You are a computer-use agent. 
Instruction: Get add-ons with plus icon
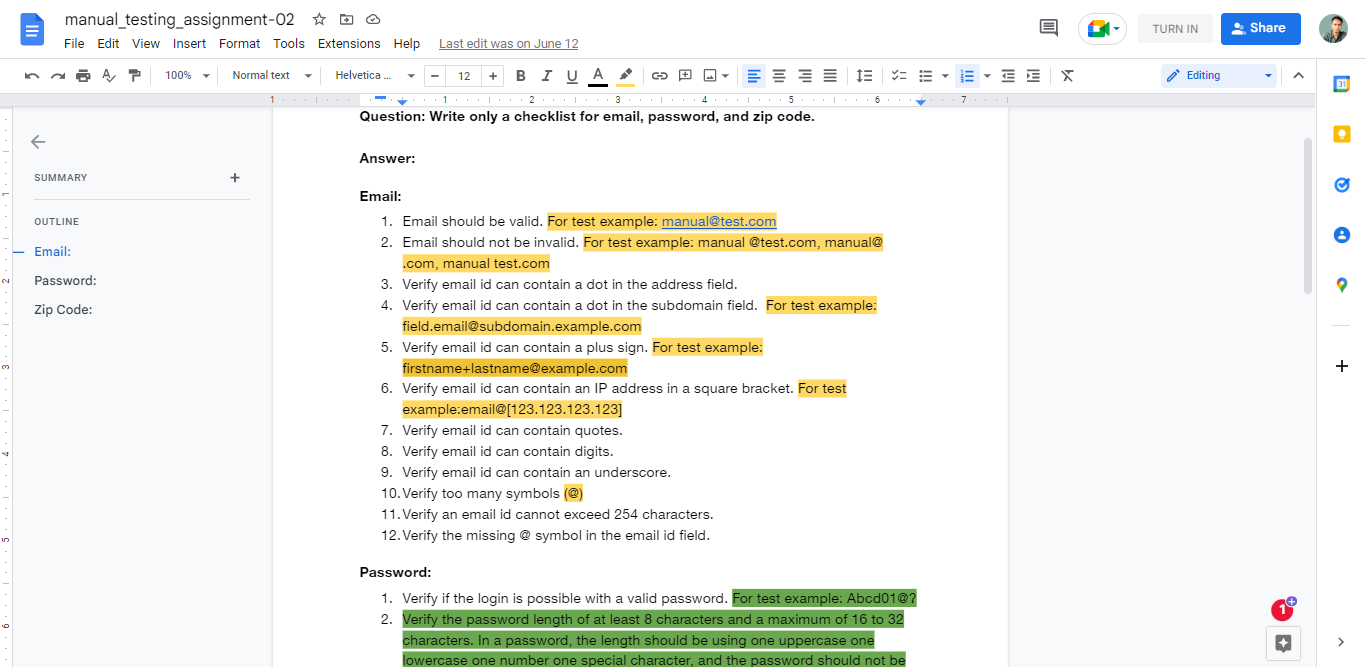point(1342,366)
